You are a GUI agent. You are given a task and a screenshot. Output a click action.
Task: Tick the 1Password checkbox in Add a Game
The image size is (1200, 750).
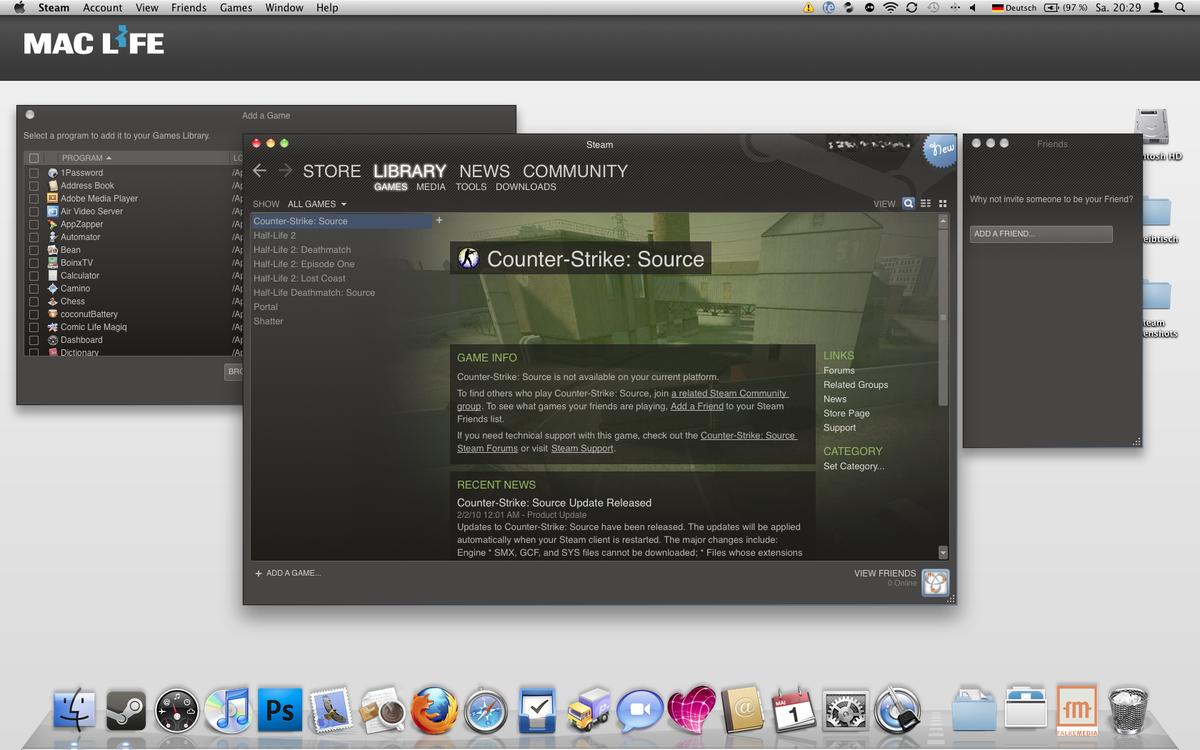tap(34, 173)
